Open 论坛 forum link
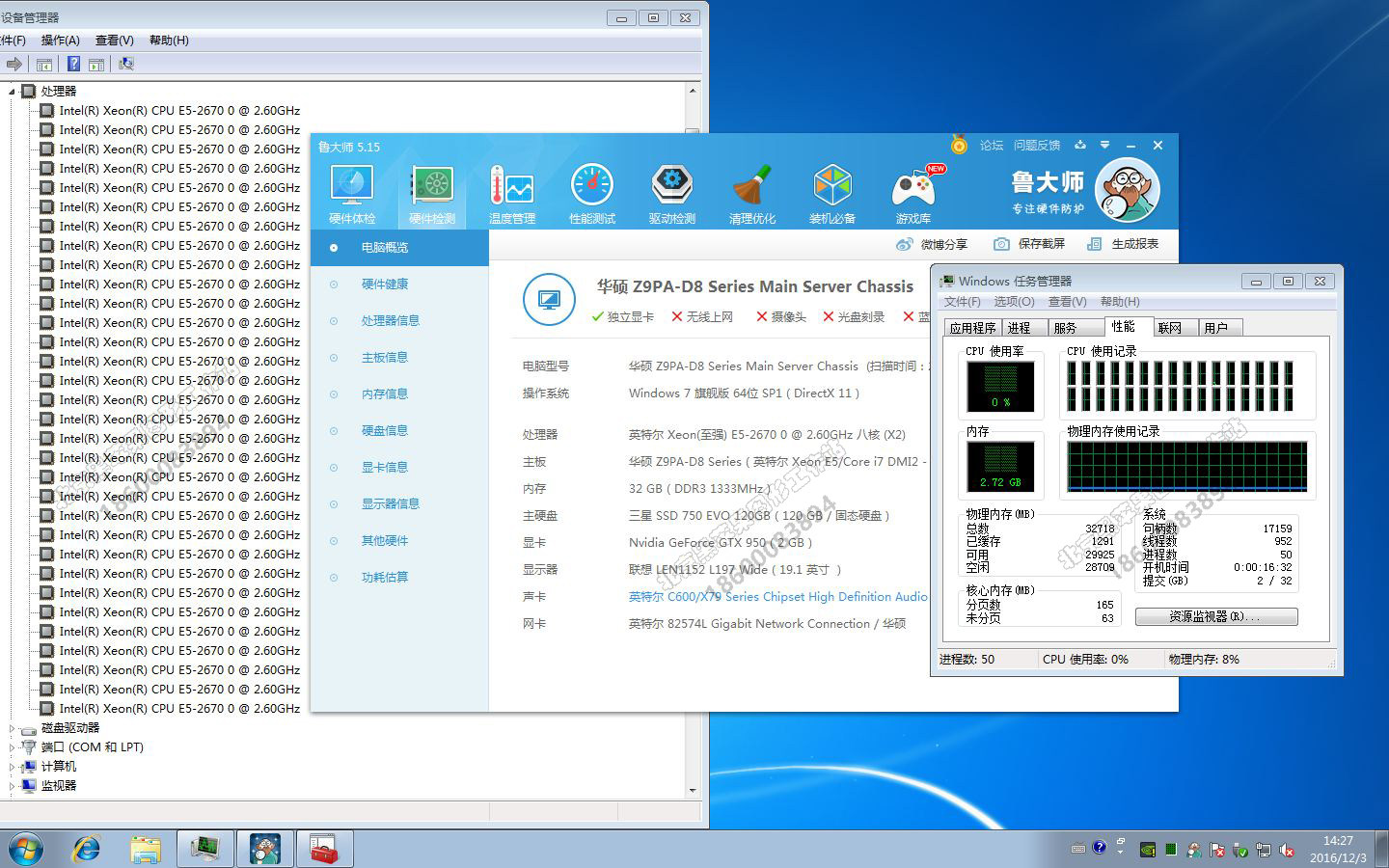1389x868 pixels. click(x=992, y=146)
